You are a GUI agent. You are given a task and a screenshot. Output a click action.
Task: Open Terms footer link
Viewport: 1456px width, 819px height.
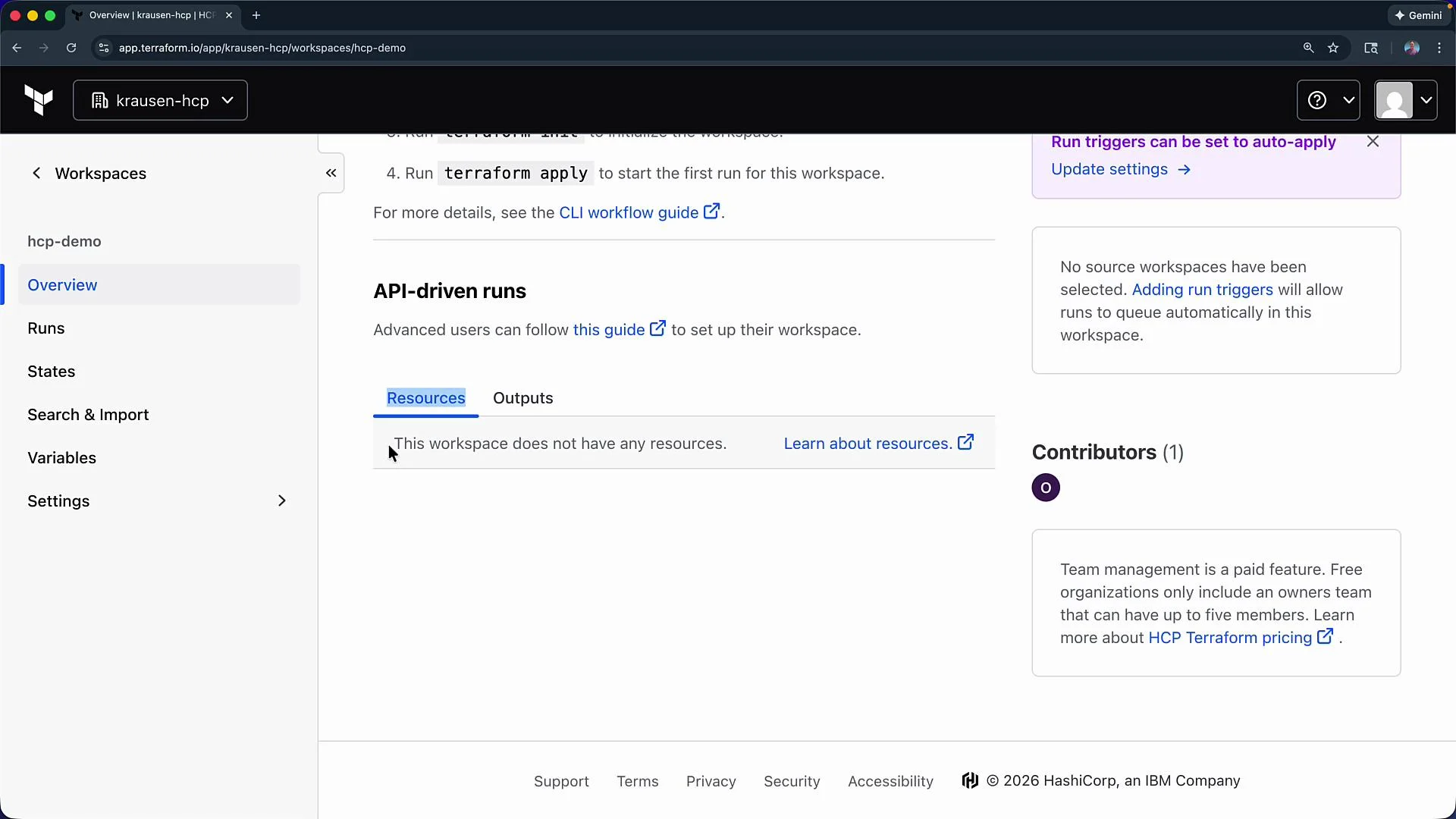coord(638,781)
